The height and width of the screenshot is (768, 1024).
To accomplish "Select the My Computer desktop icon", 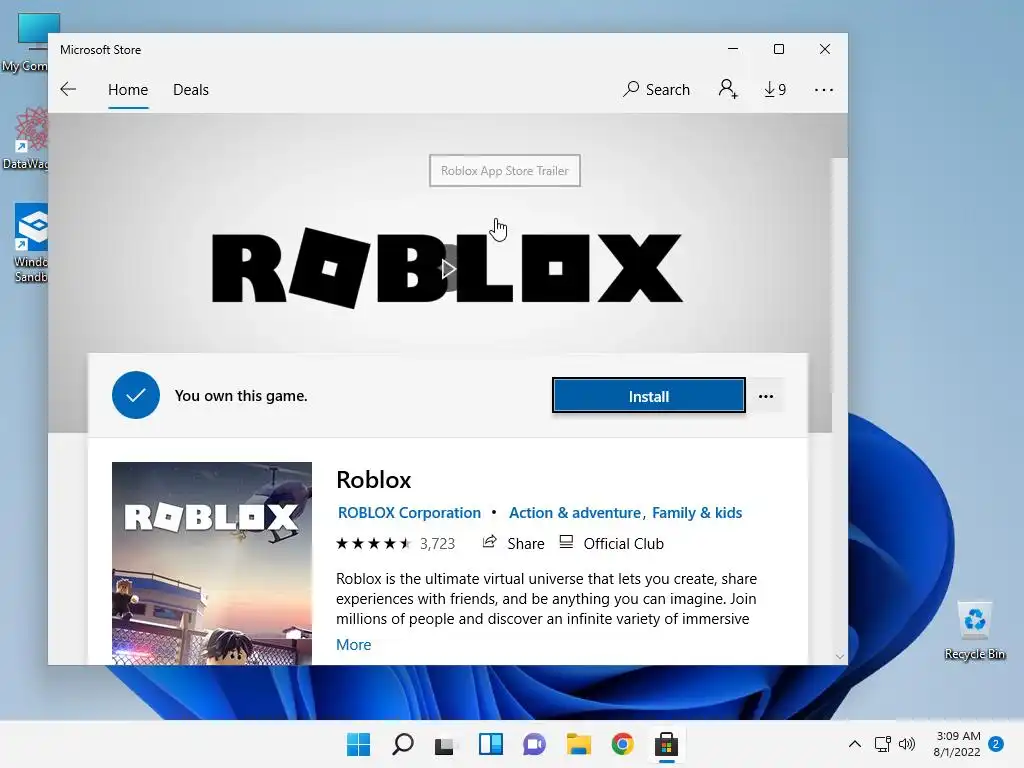I will tap(25, 42).
